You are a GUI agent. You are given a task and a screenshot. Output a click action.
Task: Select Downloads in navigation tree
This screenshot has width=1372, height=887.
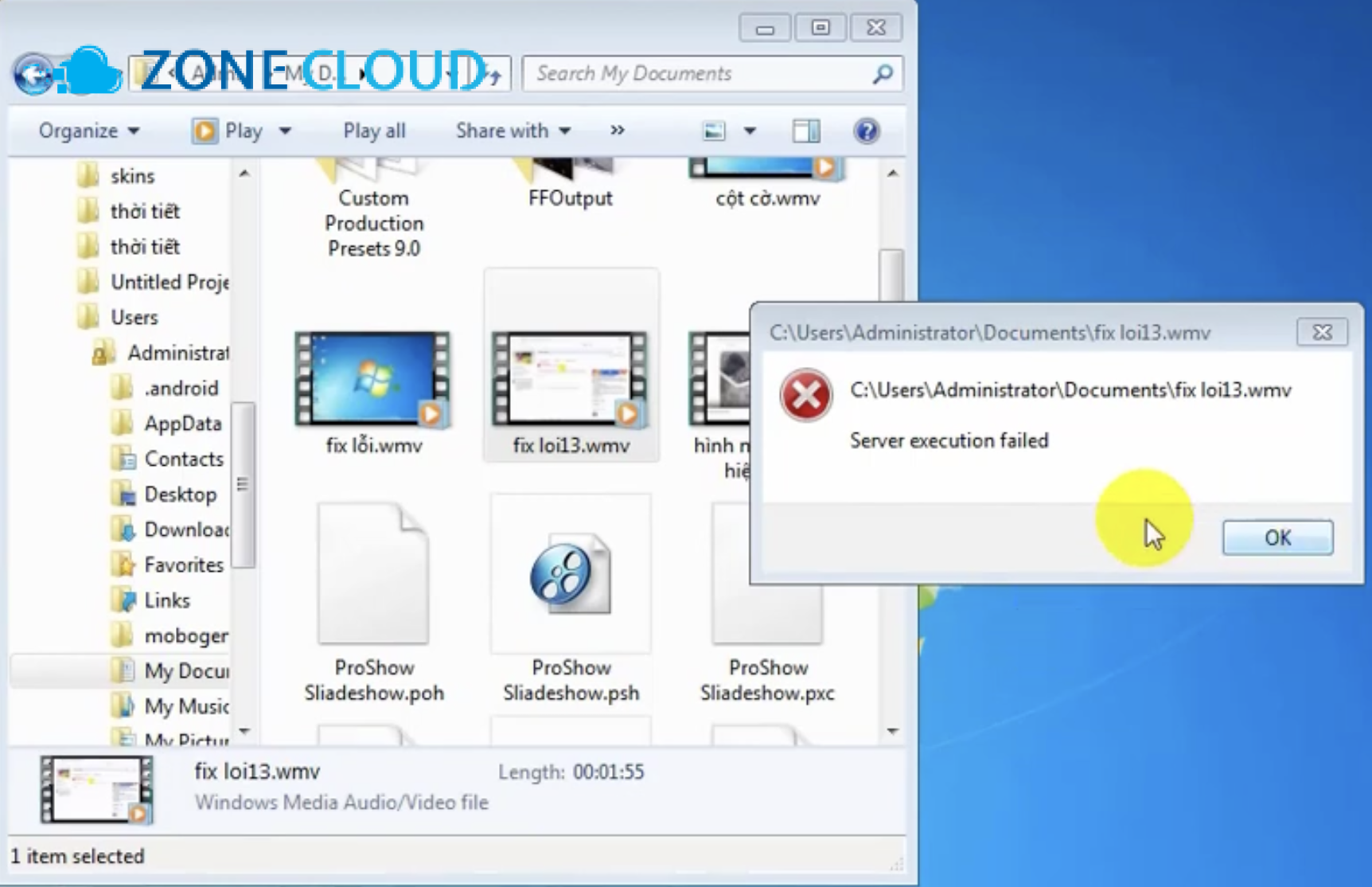click(170, 529)
